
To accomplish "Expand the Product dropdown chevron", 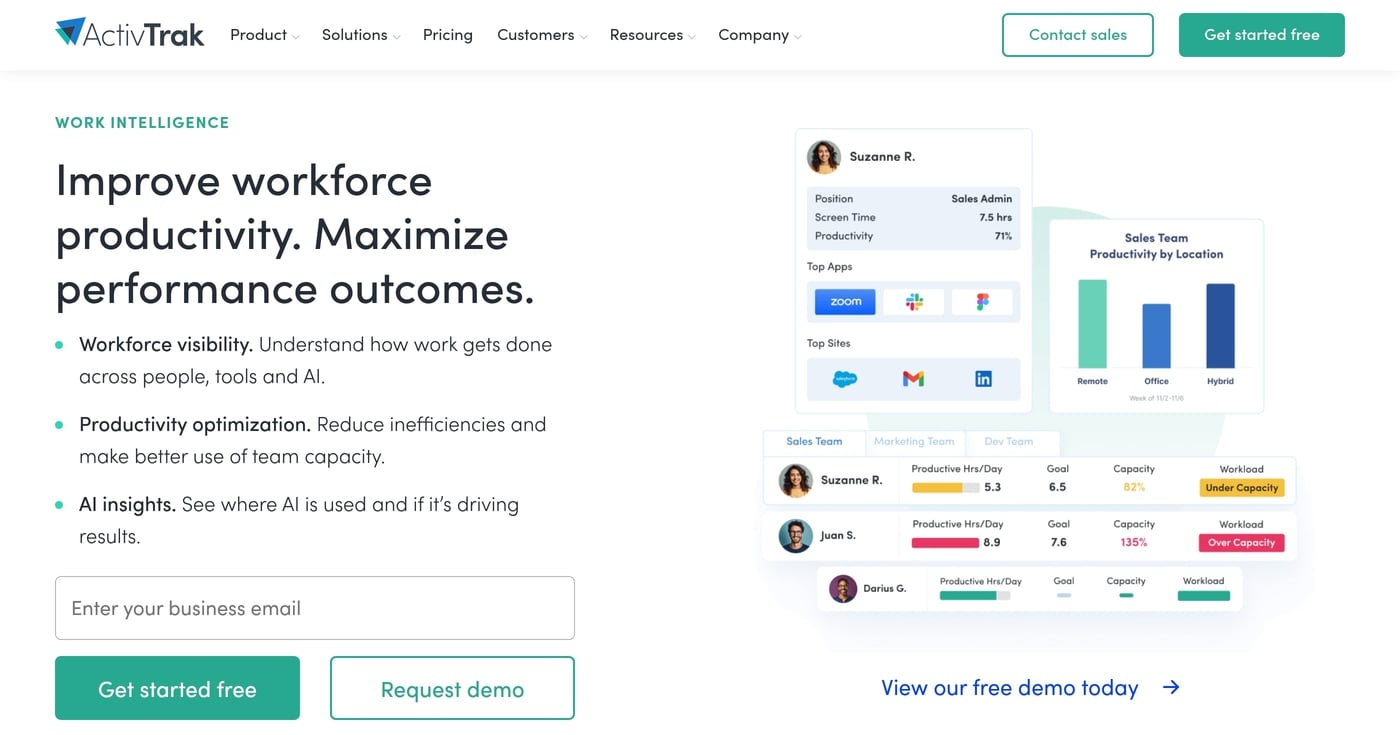I will [x=295, y=37].
